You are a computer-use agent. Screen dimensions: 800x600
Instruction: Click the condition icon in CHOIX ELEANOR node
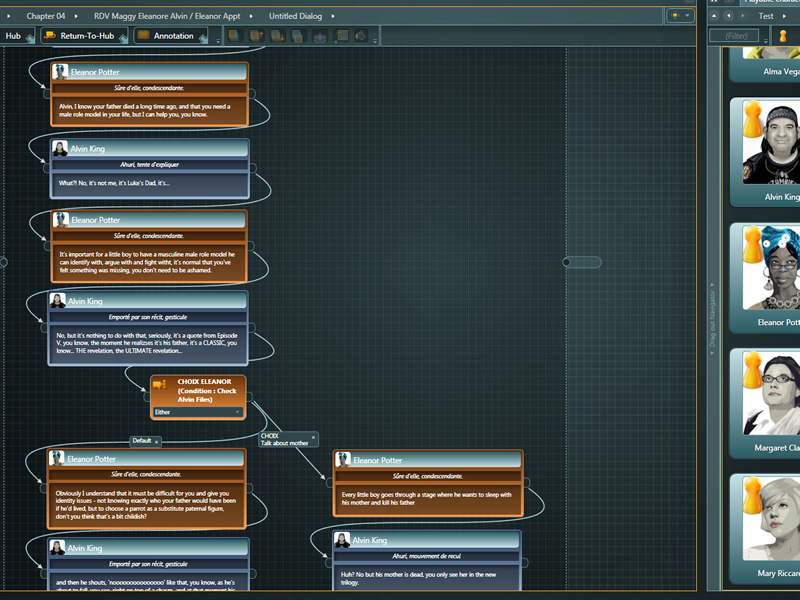pos(160,384)
